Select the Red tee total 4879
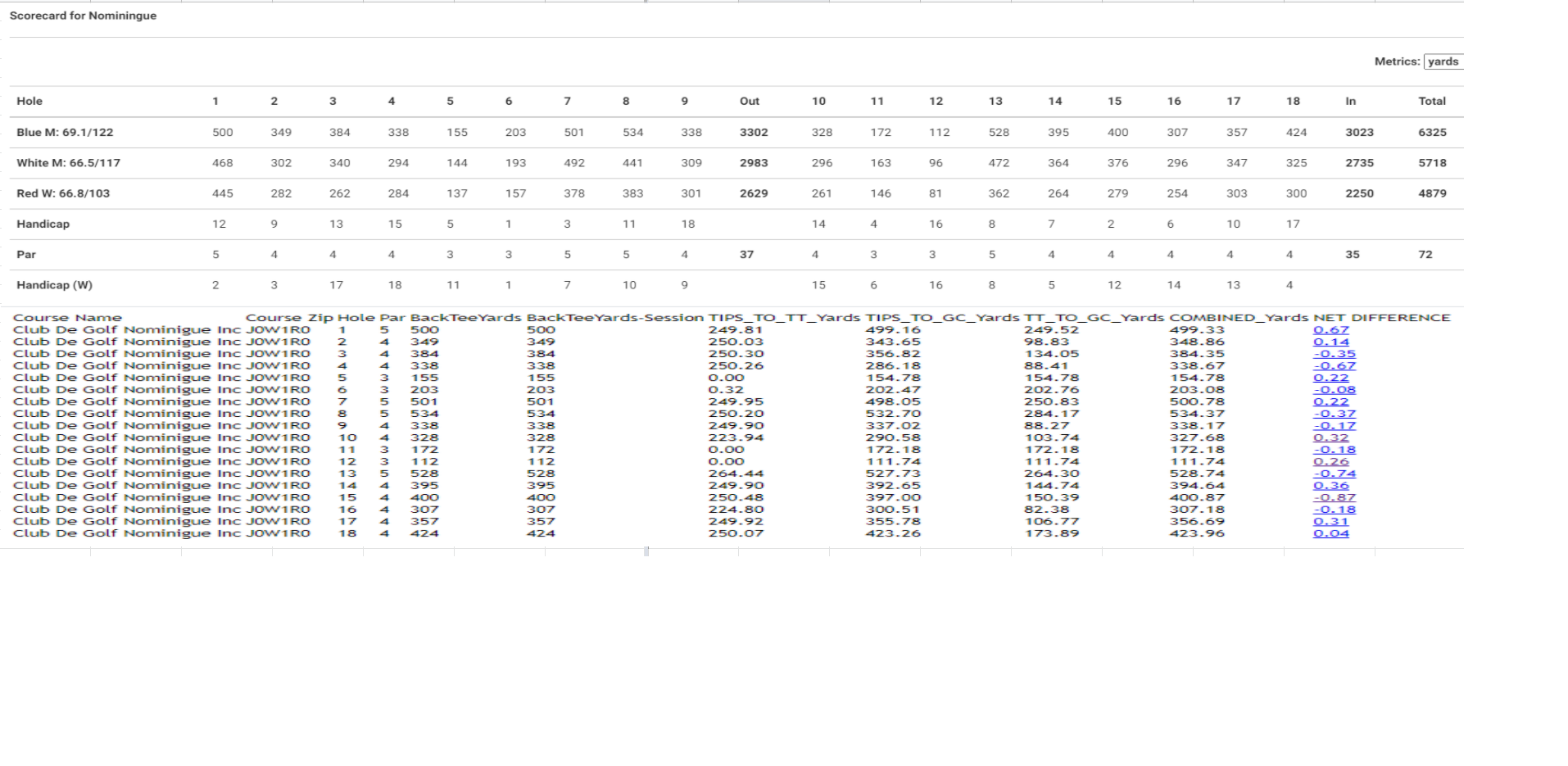 1432,193
